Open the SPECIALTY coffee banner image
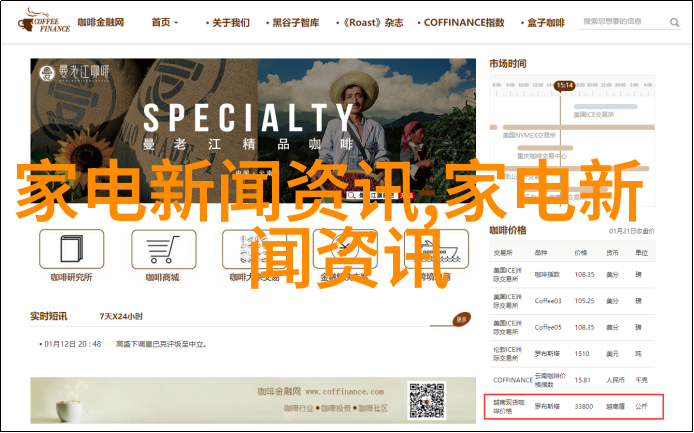Viewport: 694px width, 433px height. click(x=253, y=131)
